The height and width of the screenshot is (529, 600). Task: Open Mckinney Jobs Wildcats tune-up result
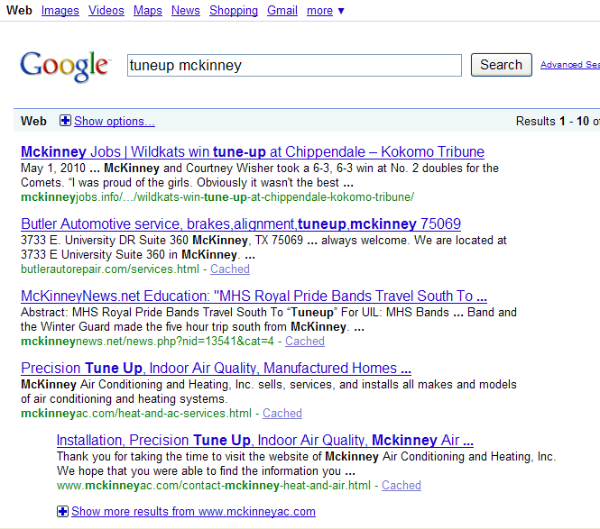click(x=252, y=152)
